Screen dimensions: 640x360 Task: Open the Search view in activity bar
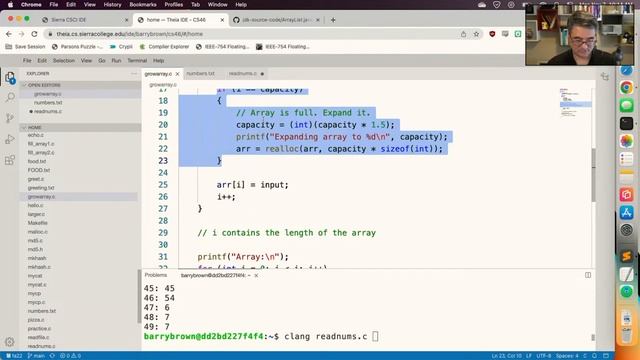[x=10, y=97]
